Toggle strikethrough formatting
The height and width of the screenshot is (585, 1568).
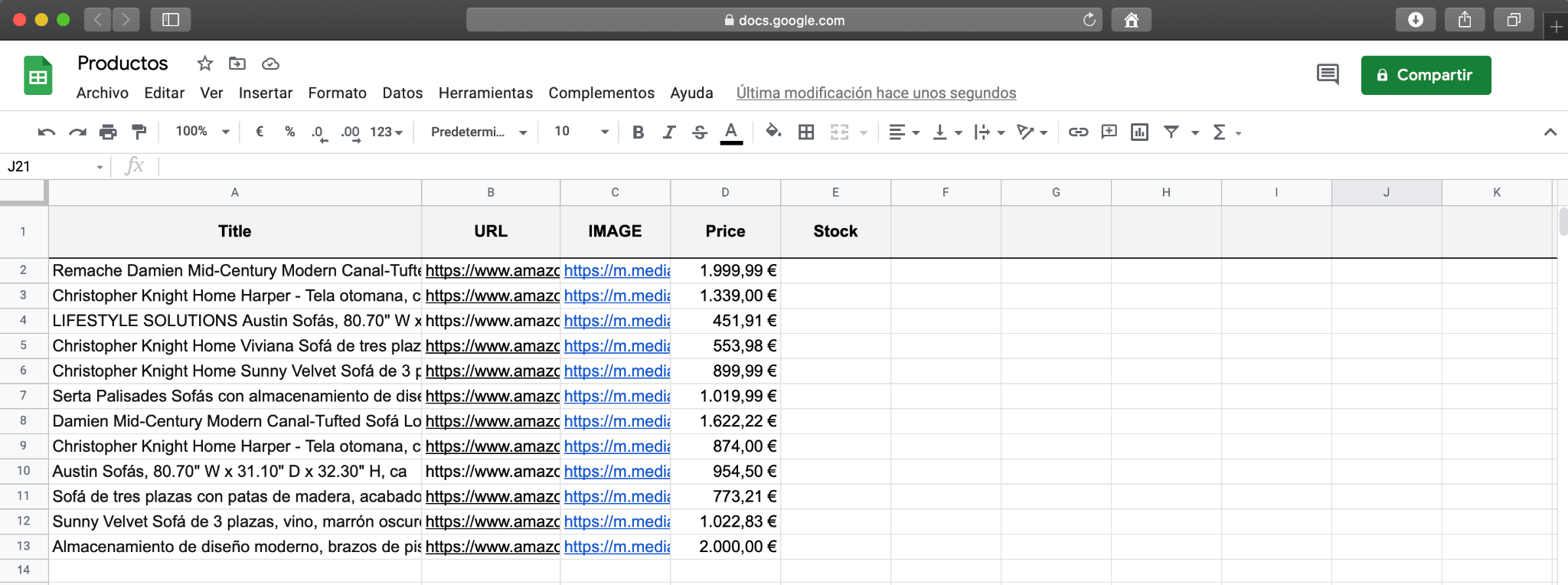[699, 132]
